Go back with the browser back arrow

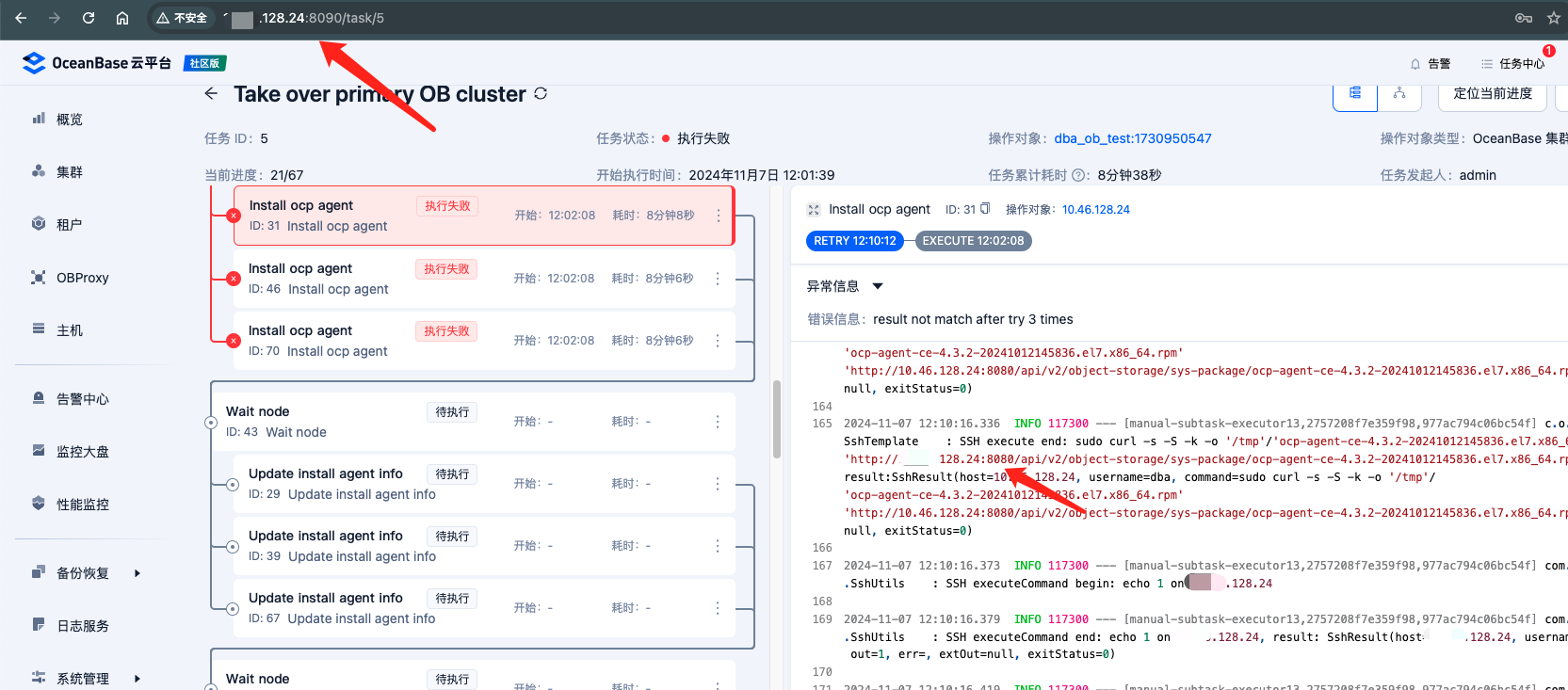(21, 18)
